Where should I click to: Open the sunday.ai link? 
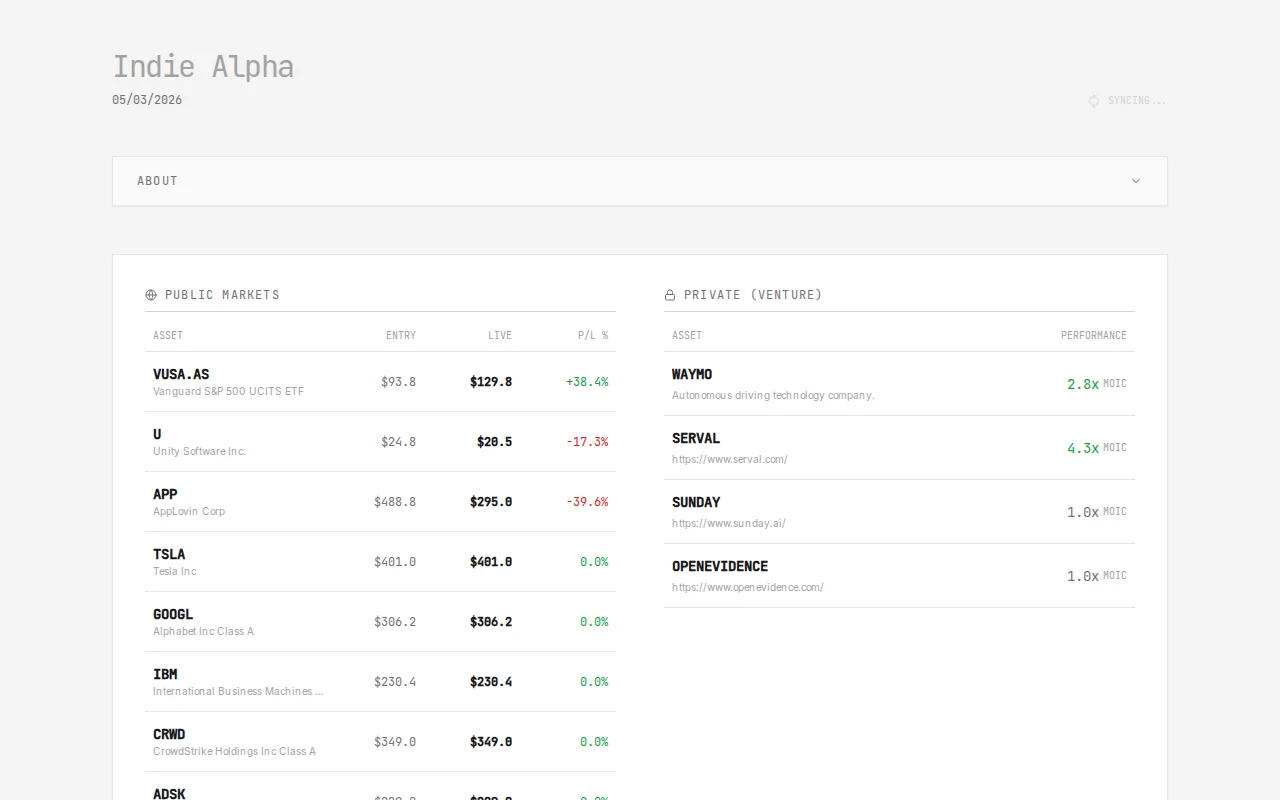tap(729, 523)
